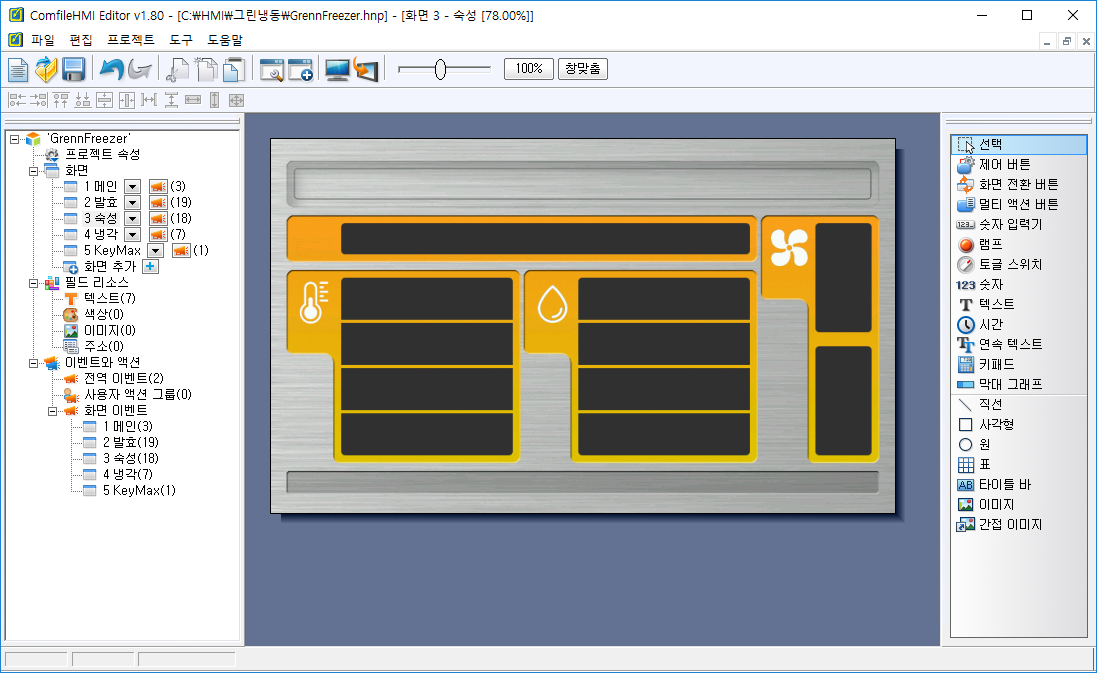The width and height of the screenshot is (1097, 673).
Task: Select the 사각형 rectangle shape tool
Action: point(996,424)
